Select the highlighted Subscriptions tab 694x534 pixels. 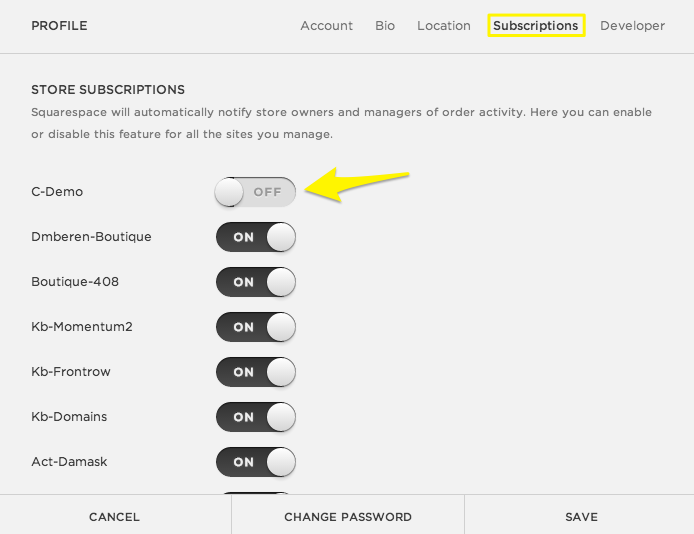coord(535,26)
